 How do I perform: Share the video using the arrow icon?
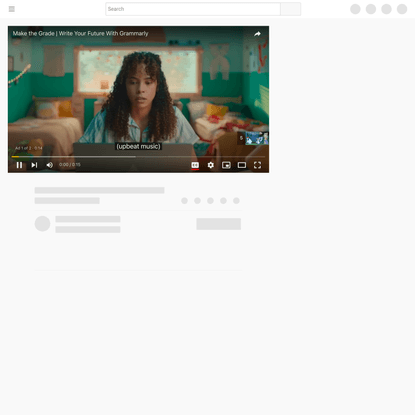click(x=257, y=34)
